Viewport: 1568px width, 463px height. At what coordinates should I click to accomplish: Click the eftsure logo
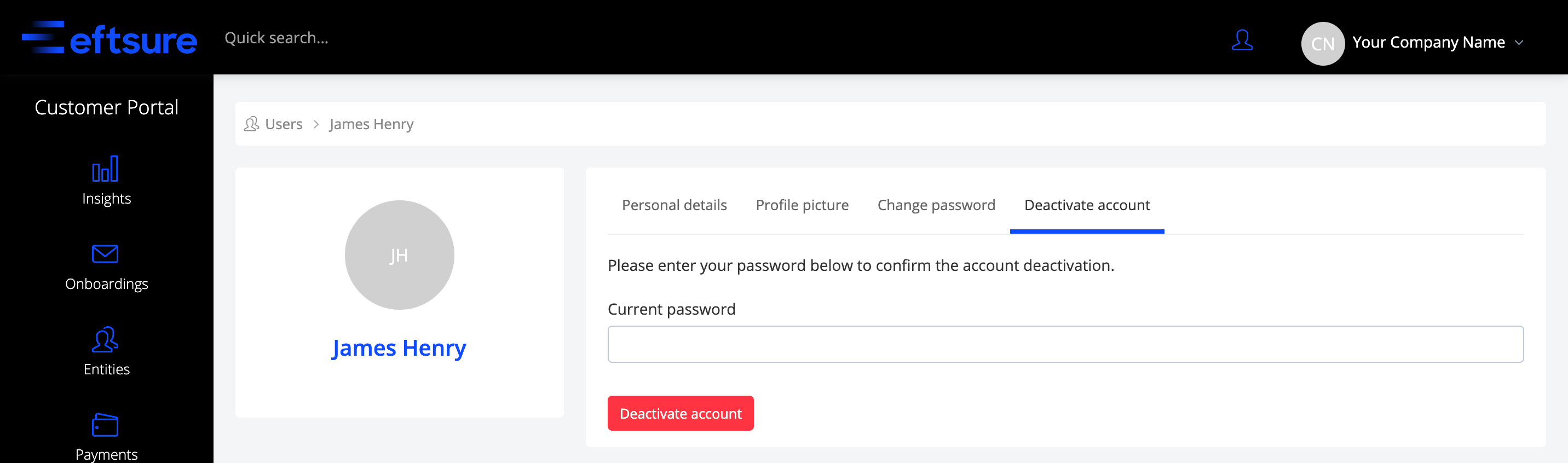click(109, 38)
